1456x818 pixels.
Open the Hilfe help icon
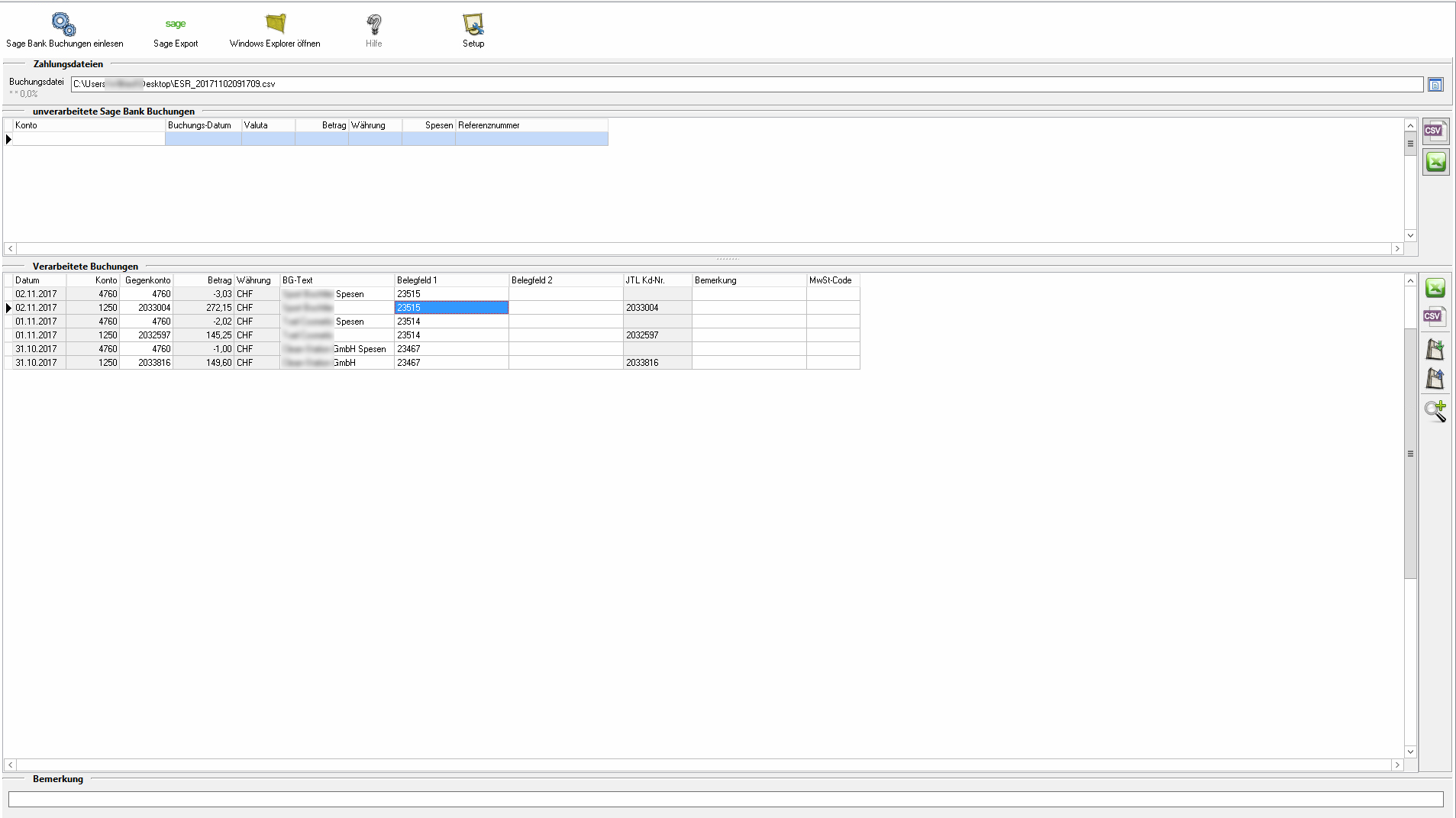tap(373, 24)
